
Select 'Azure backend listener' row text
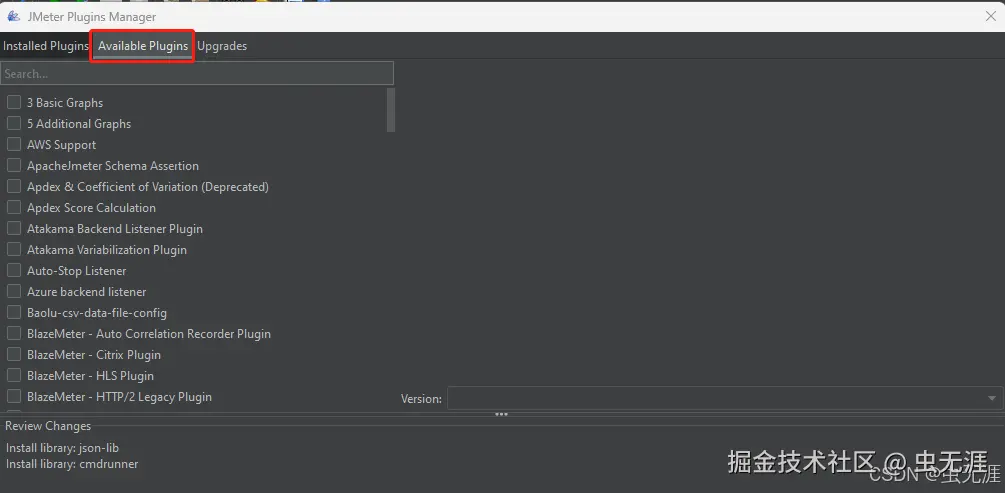coord(87,292)
